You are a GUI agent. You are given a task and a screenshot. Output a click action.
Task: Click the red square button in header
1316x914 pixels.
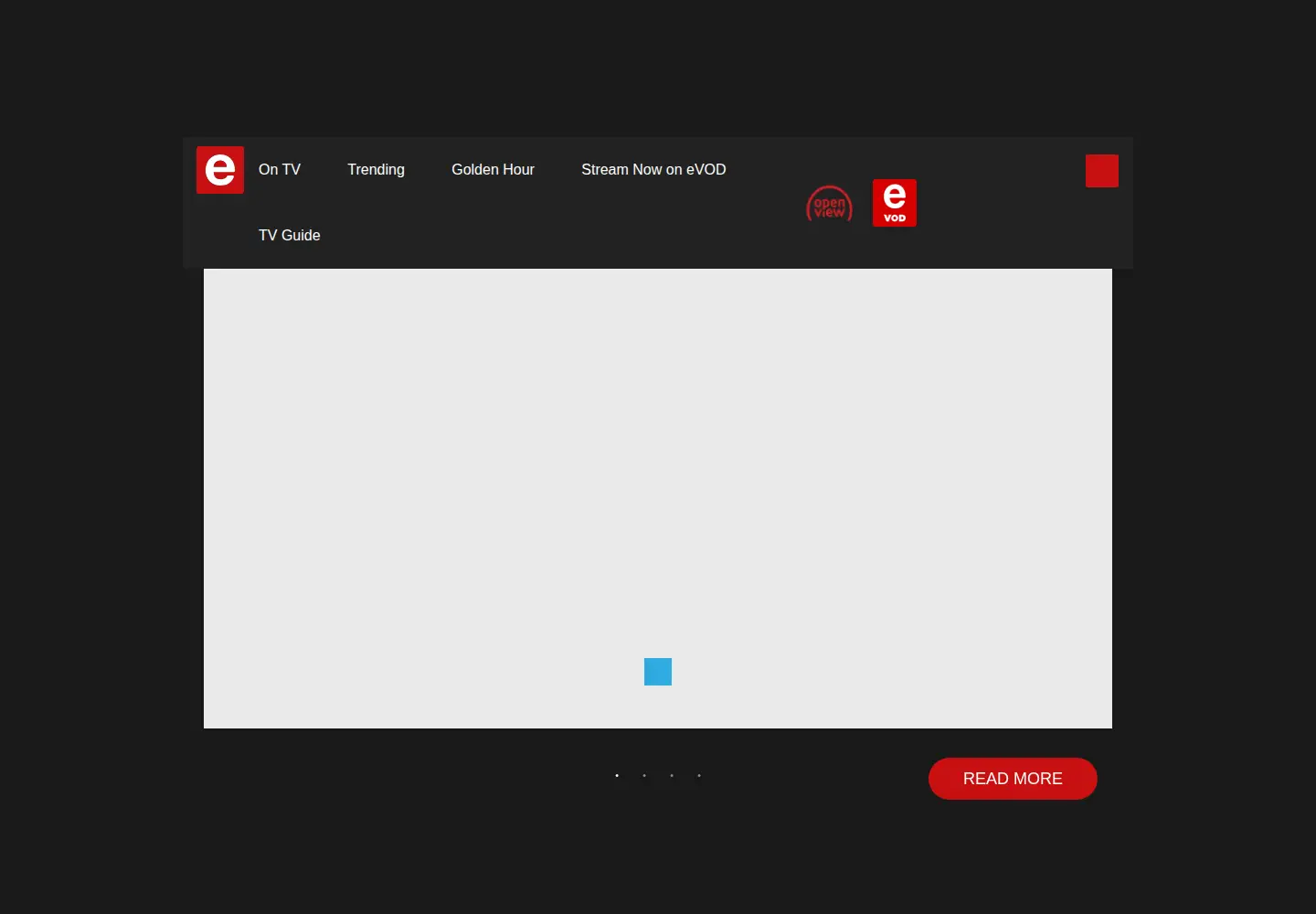coord(1102,171)
